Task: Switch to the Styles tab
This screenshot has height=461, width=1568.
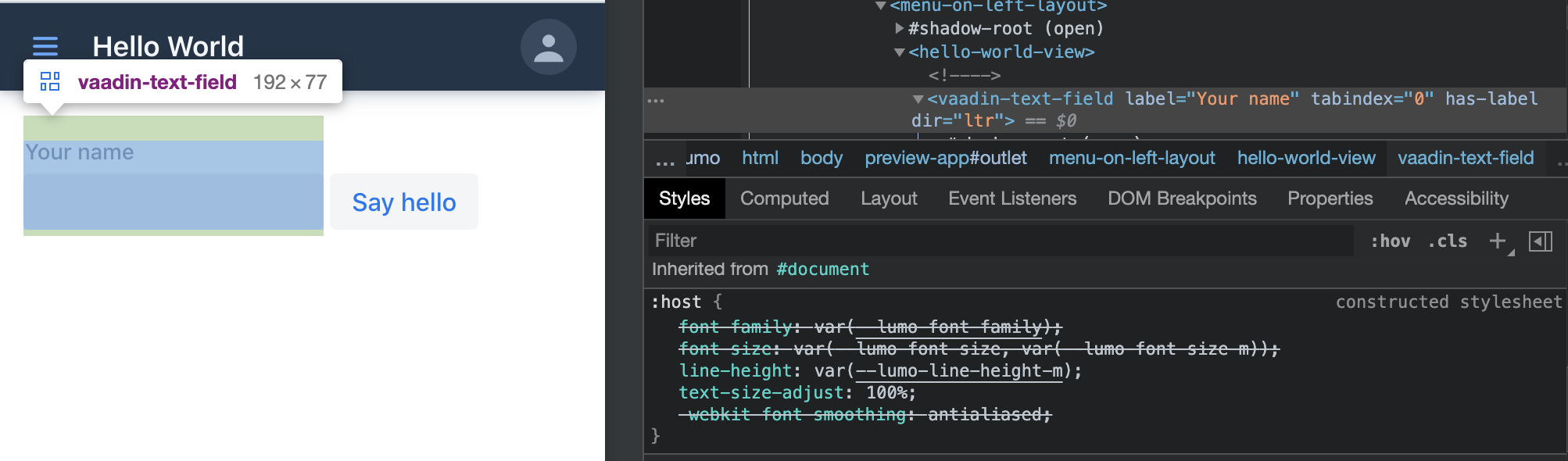Action: click(684, 198)
